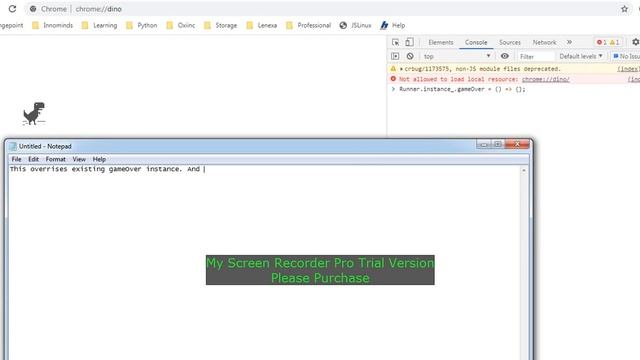Open DevTools settings gear
The image size is (640, 360).
636,42
